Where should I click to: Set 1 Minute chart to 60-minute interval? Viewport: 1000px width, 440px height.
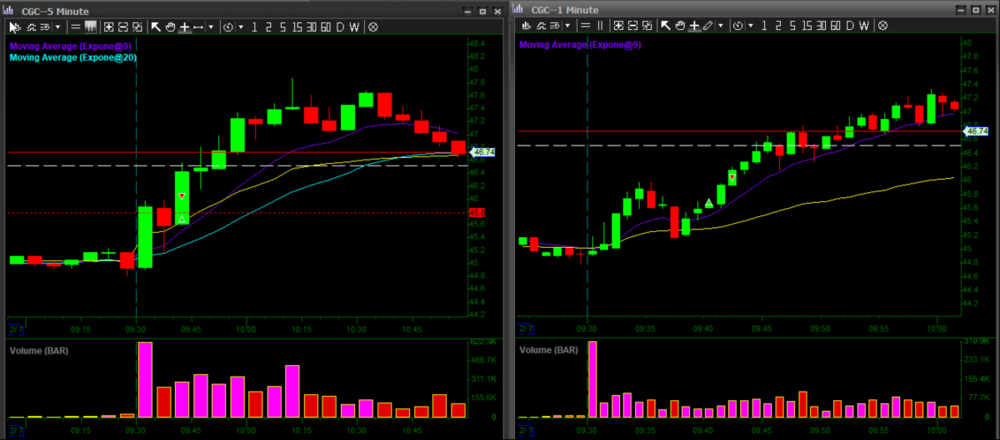coord(835,26)
